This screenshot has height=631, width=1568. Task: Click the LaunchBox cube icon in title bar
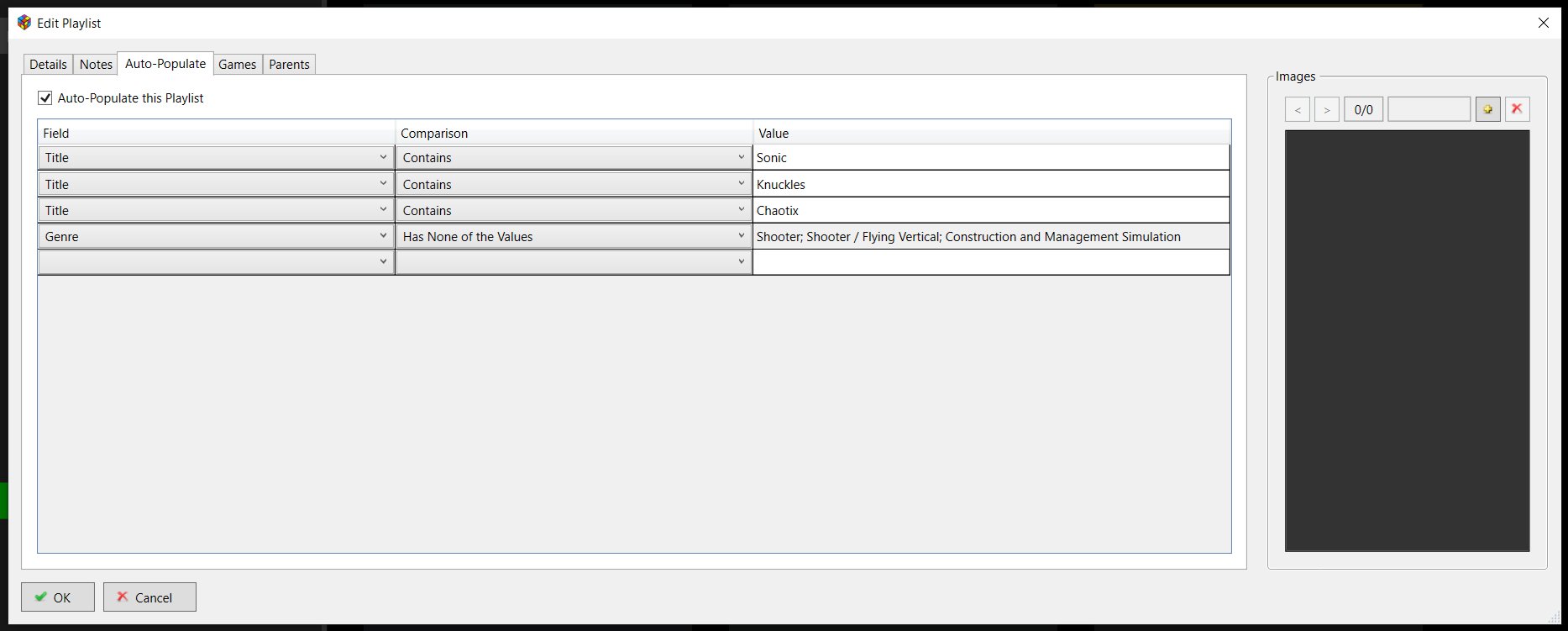[x=24, y=23]
